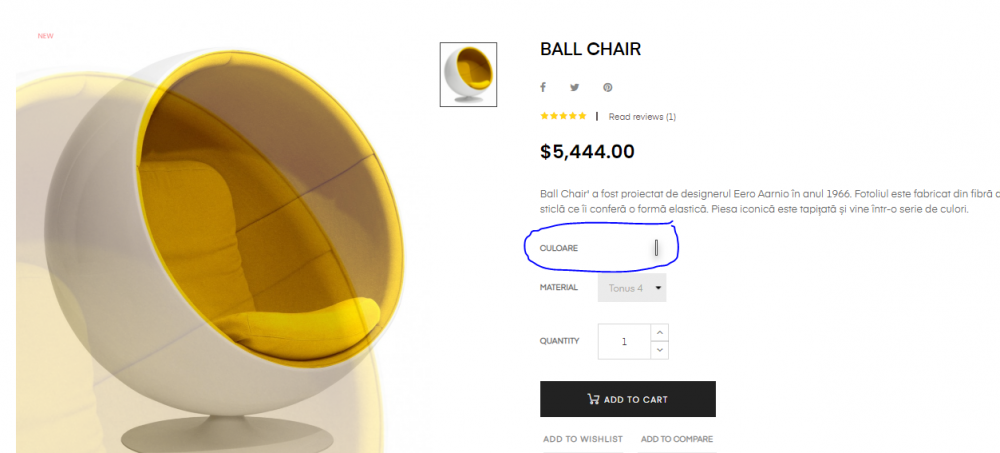1000x453 pixels.
Task: Pin product using Pinterest icon
Action: click(x=607, y=88)
